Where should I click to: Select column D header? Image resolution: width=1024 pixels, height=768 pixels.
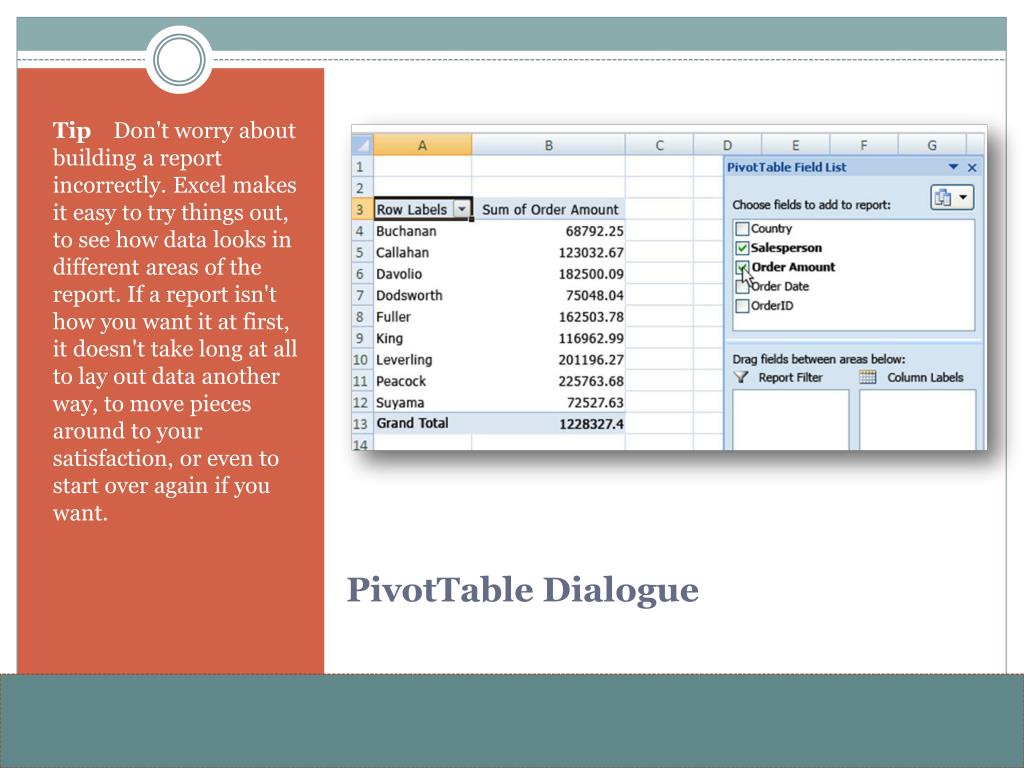(727, 145)
